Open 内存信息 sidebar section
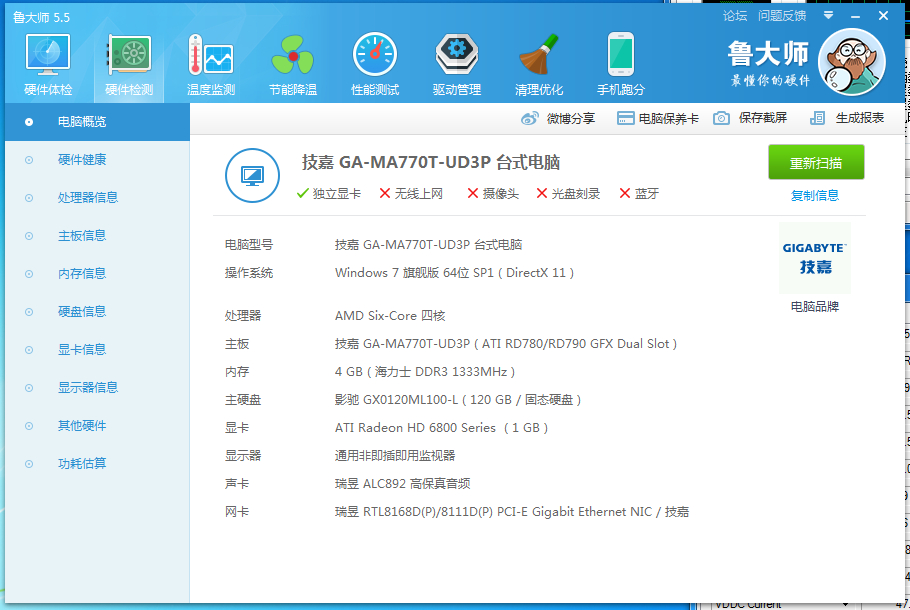The image size is (910, 610). tap(98, 274)
